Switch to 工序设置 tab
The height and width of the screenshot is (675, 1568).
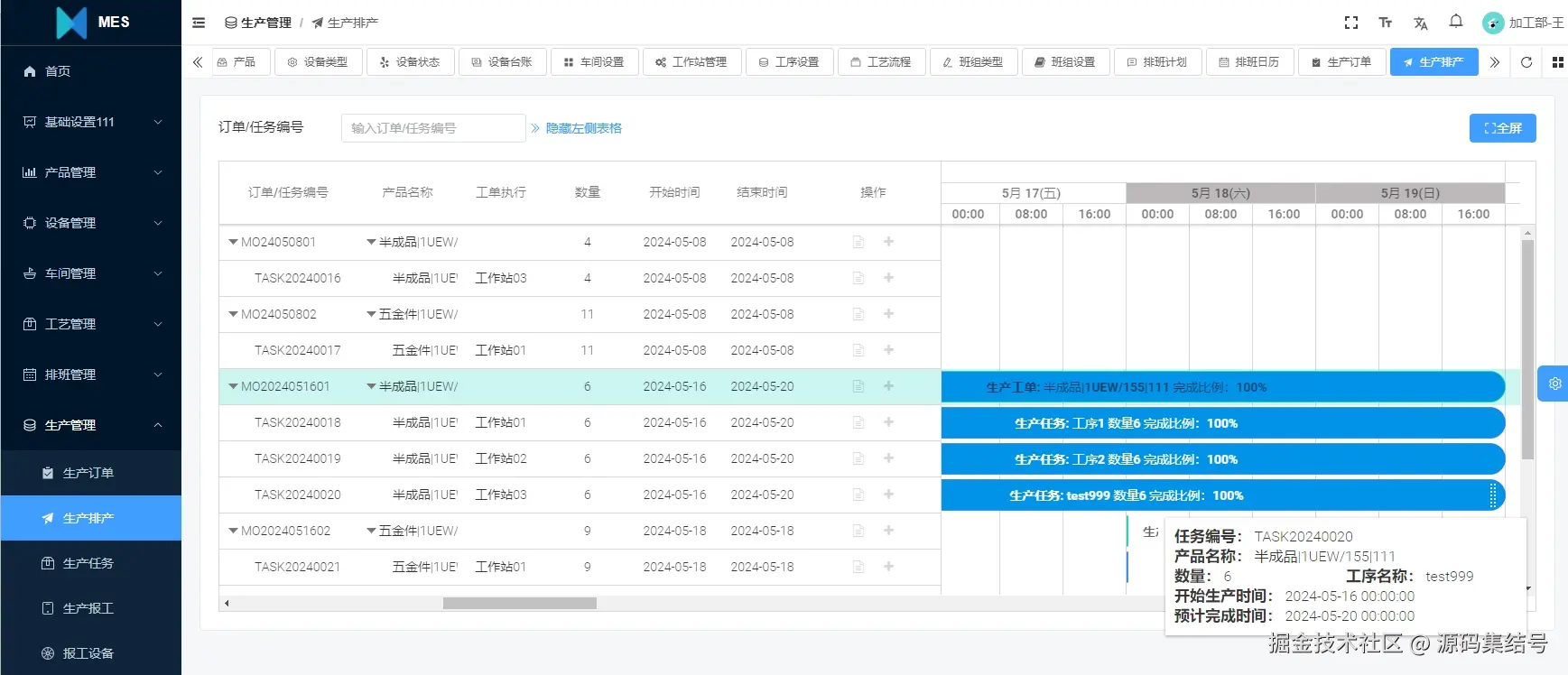point(789,62)
